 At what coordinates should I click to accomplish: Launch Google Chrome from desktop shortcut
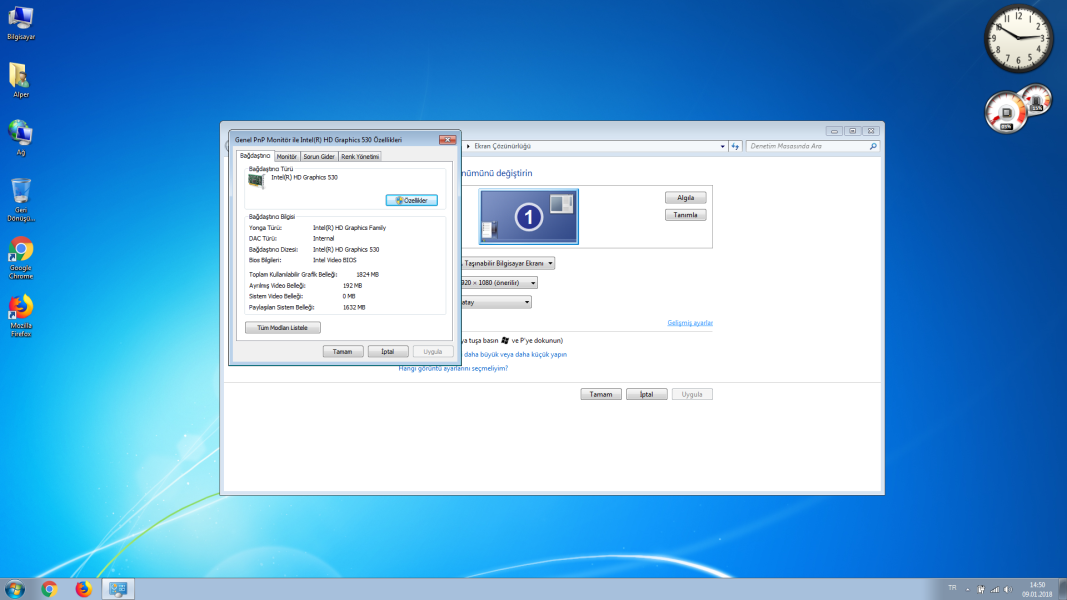[20, 250]
